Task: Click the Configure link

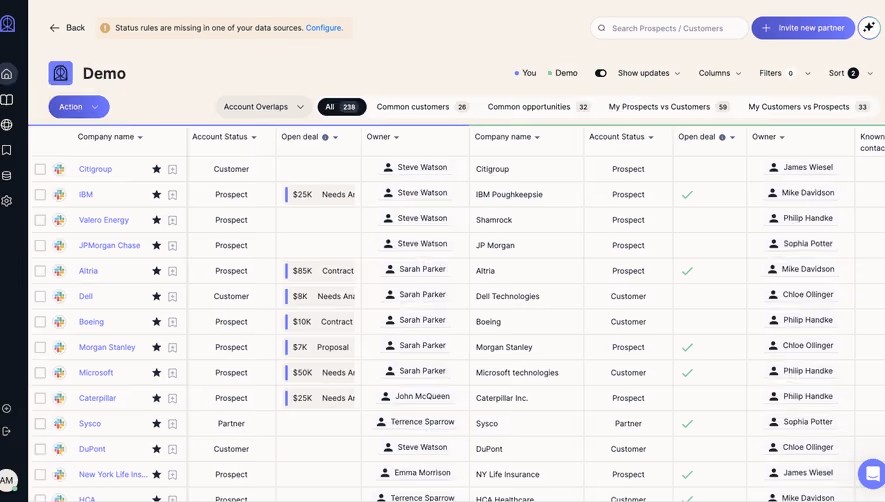Action: point(324,28)
